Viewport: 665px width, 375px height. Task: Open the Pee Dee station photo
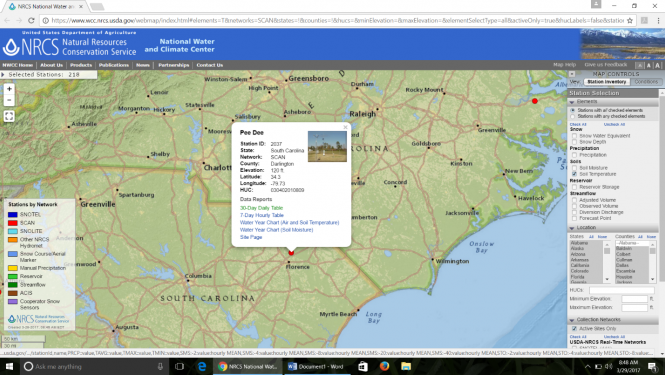point(327,146)
